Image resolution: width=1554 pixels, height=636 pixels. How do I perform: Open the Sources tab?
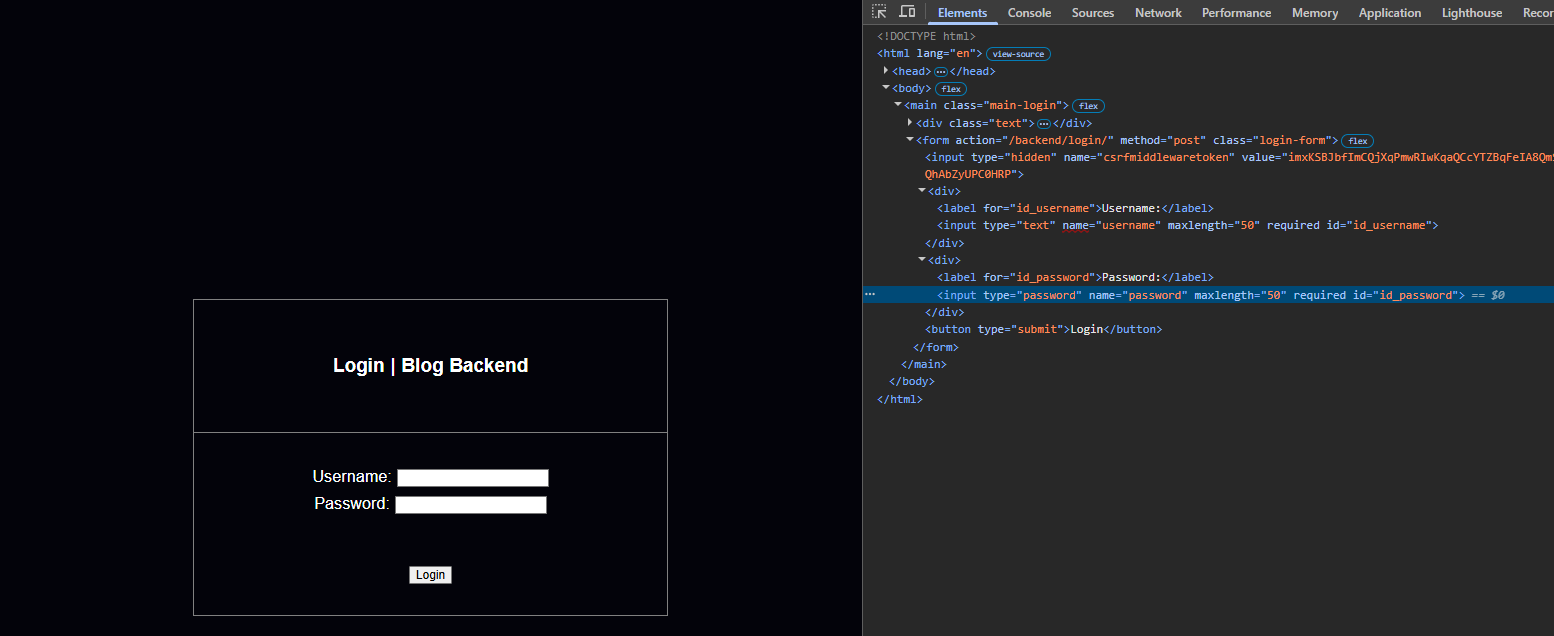[x=1093, y=13]
